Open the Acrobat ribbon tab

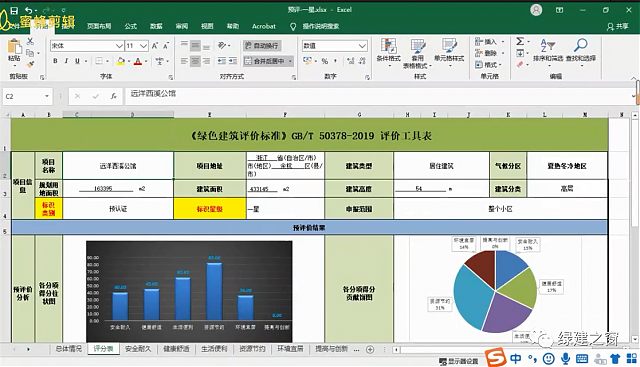[264, 26]
